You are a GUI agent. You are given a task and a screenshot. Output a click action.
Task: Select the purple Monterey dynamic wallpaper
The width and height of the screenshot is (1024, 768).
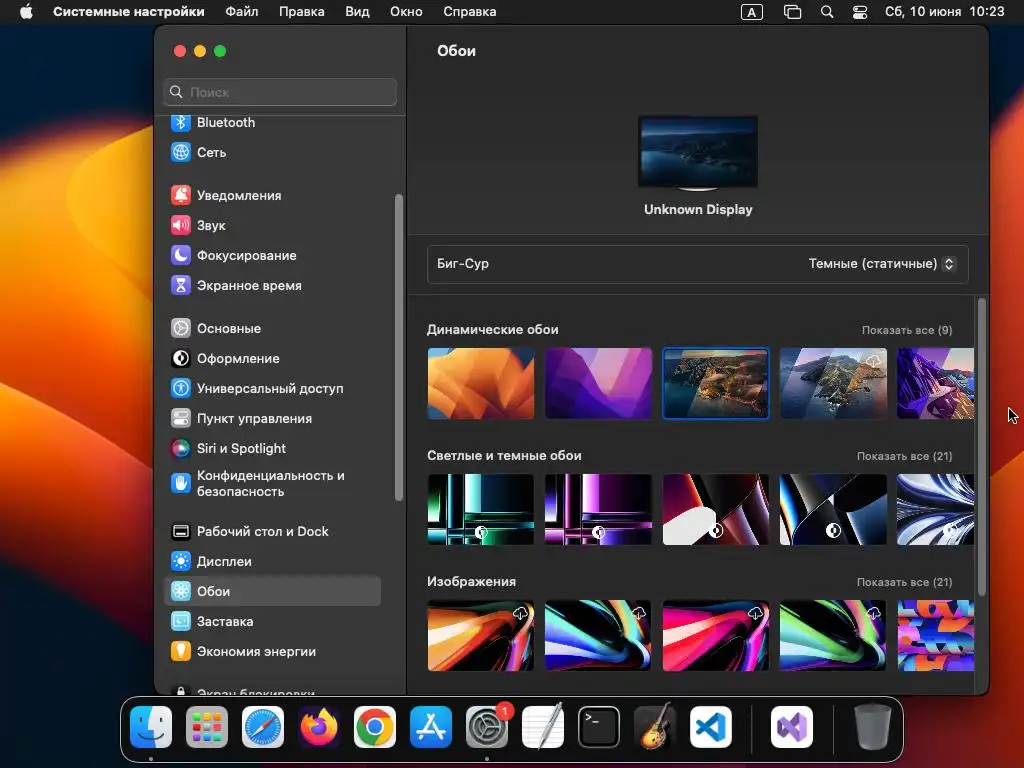point(598,383)
